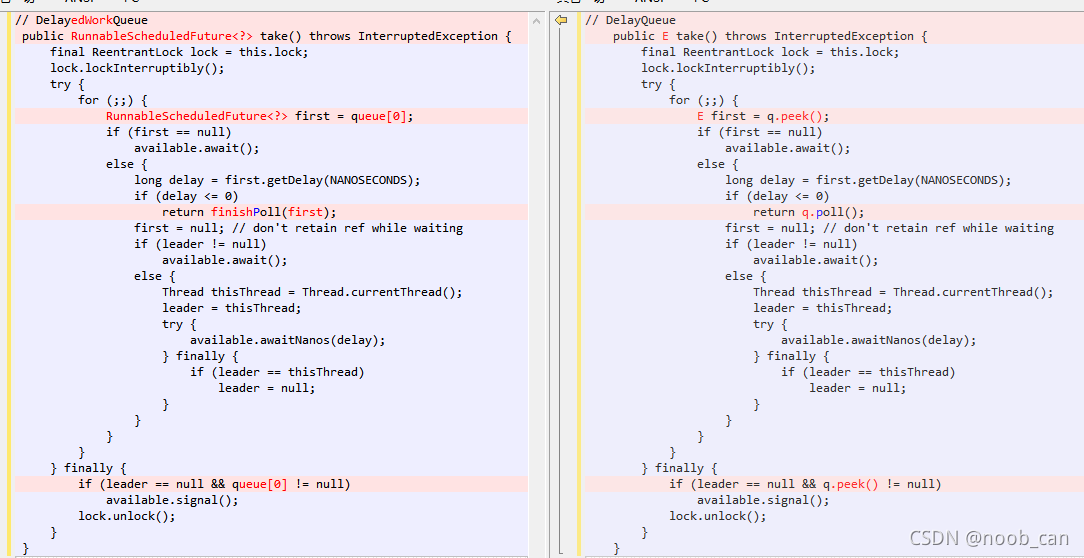Click 'lock.lockInterruptibly();' in the left pane
Image resolution: width=1084 pixels, height=558 pixels.
pos(138,68)
